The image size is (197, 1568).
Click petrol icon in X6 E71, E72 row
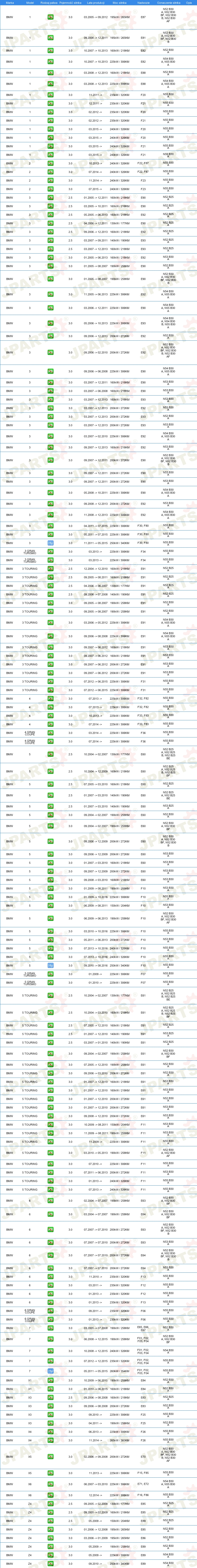[51, 1484]
